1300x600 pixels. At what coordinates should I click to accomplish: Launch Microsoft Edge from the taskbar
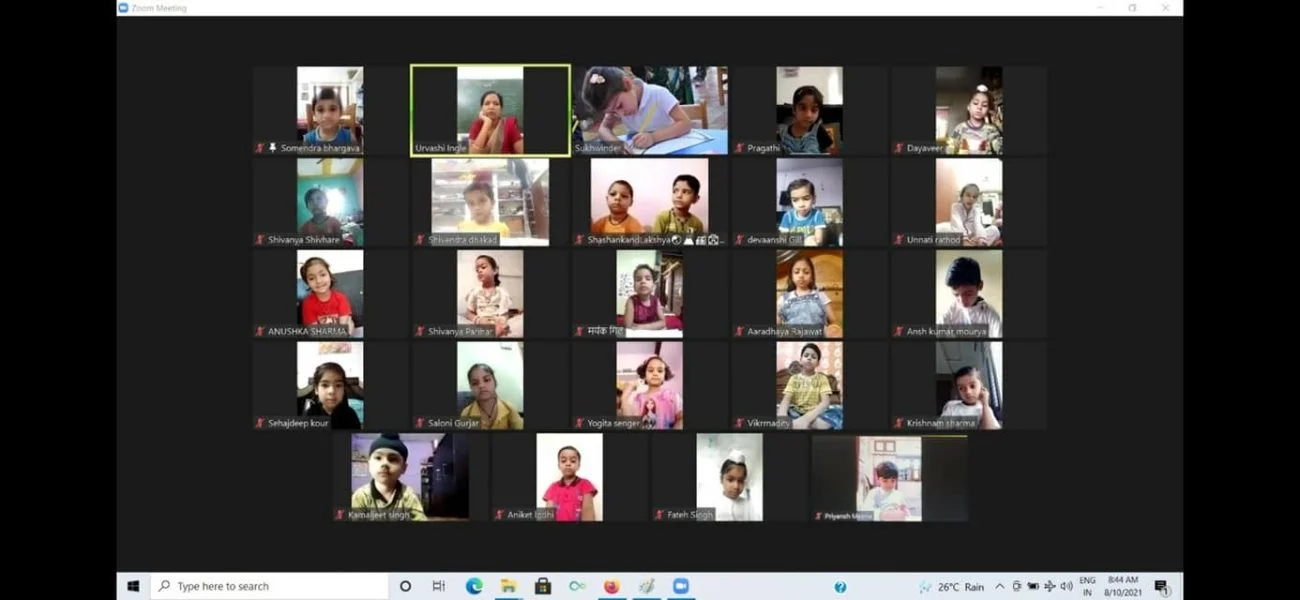pyautogui.click(x=473, y=586)
